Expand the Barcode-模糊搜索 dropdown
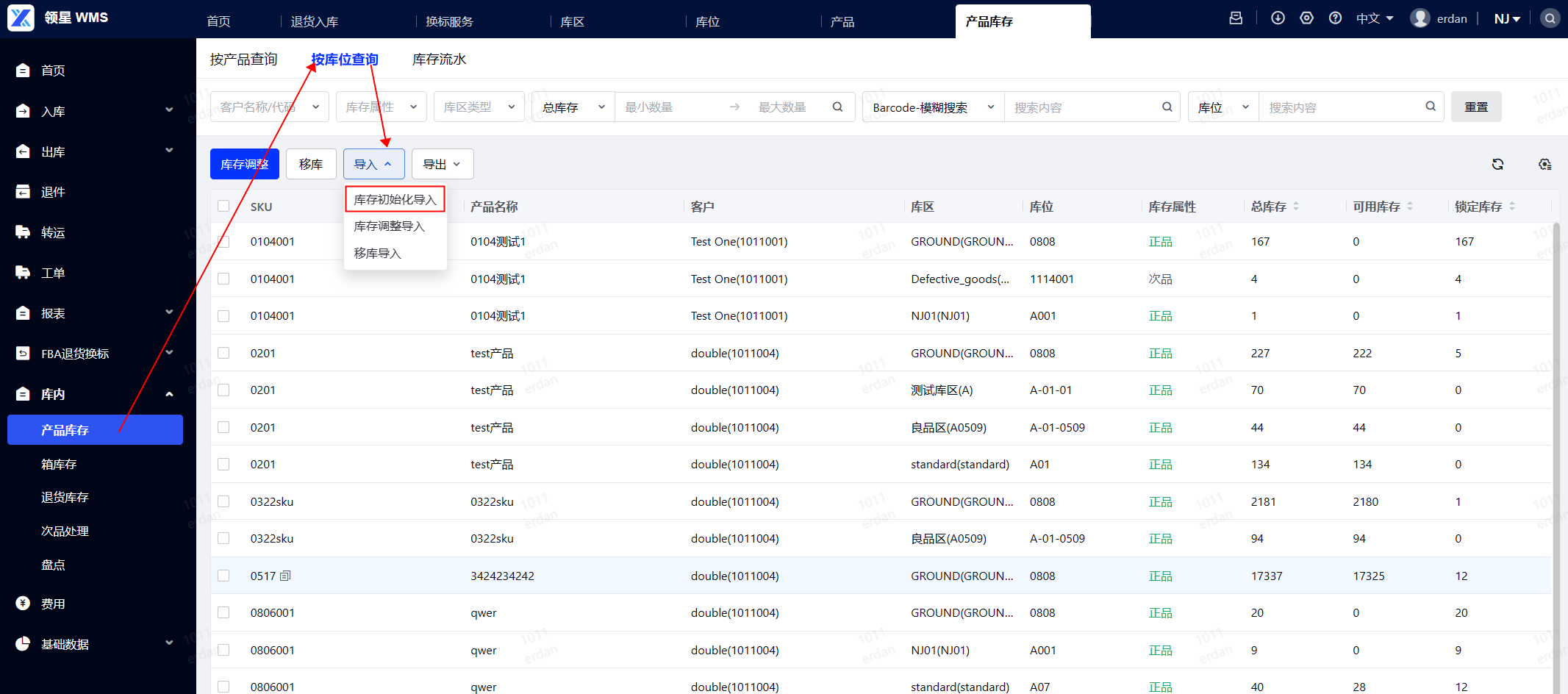The width and height of the screenshot is (1568, 694). point(932,107)
